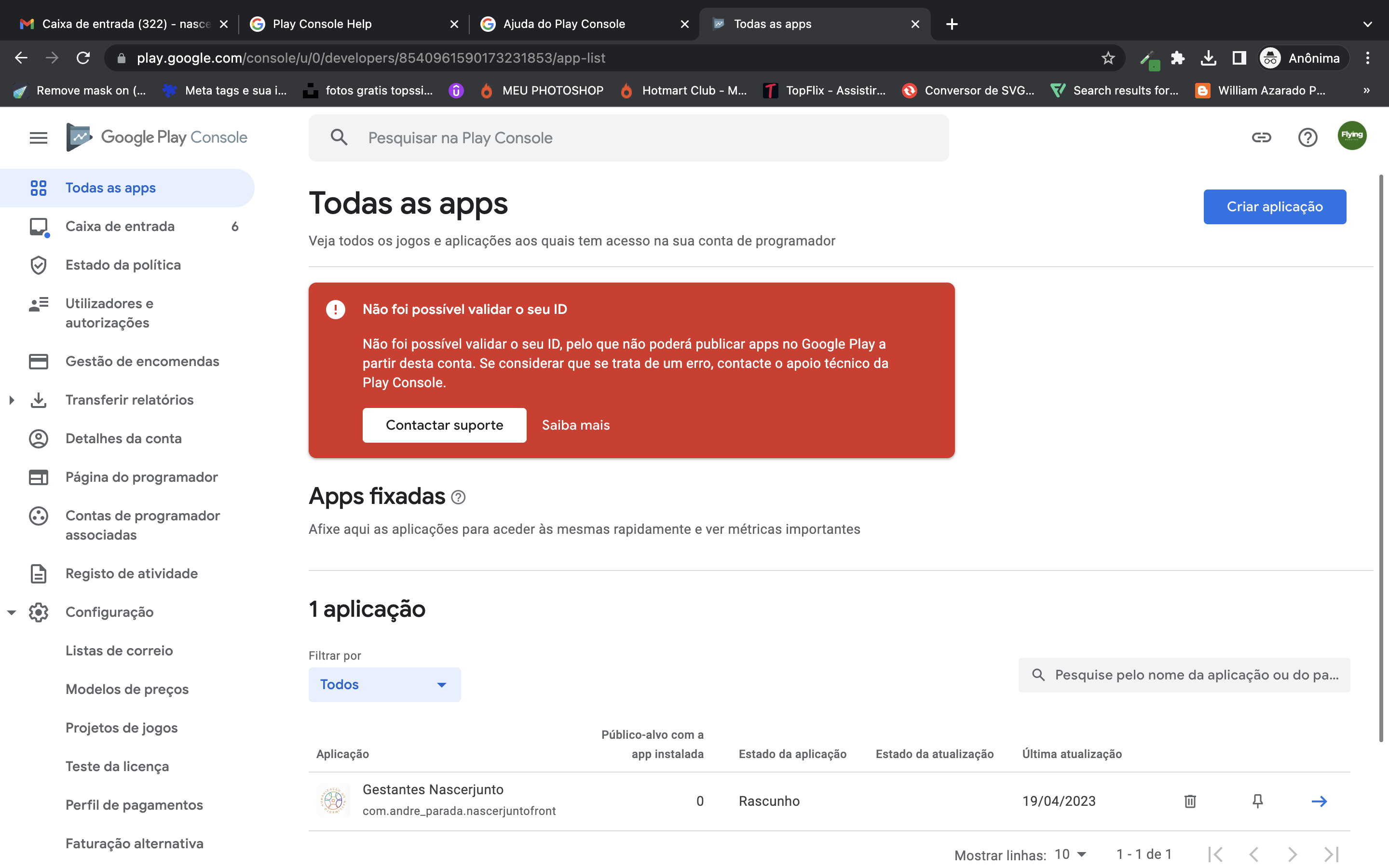Switch to the Ajuda do Play Console tab
Viewport: 1389px width, 868px height.
pyautogui.click(x=584, y=24)
